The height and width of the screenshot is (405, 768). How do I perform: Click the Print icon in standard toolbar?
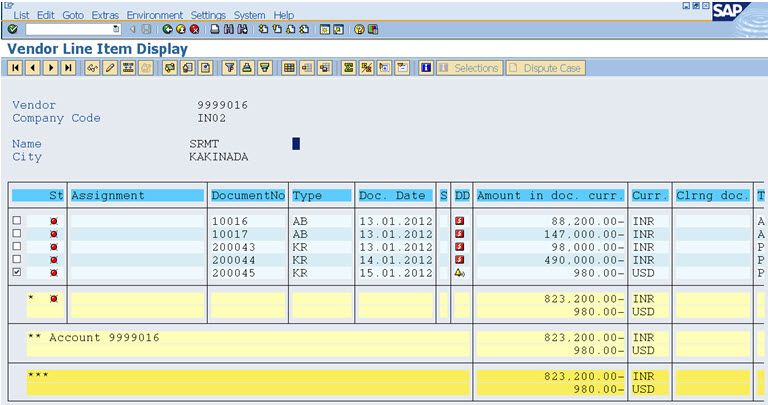click(x=215, y=29)
